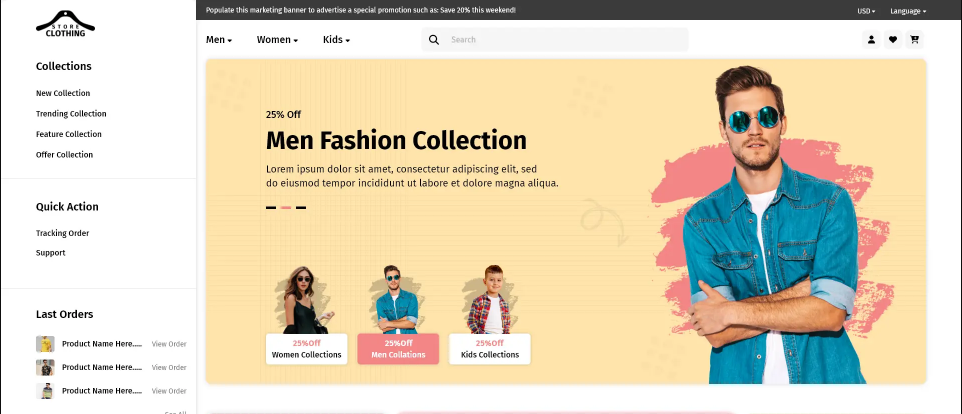Viewport: 962px width, 414px height.
Task: Select the pink middle slide indicator
Action: (x=286, y=208)
